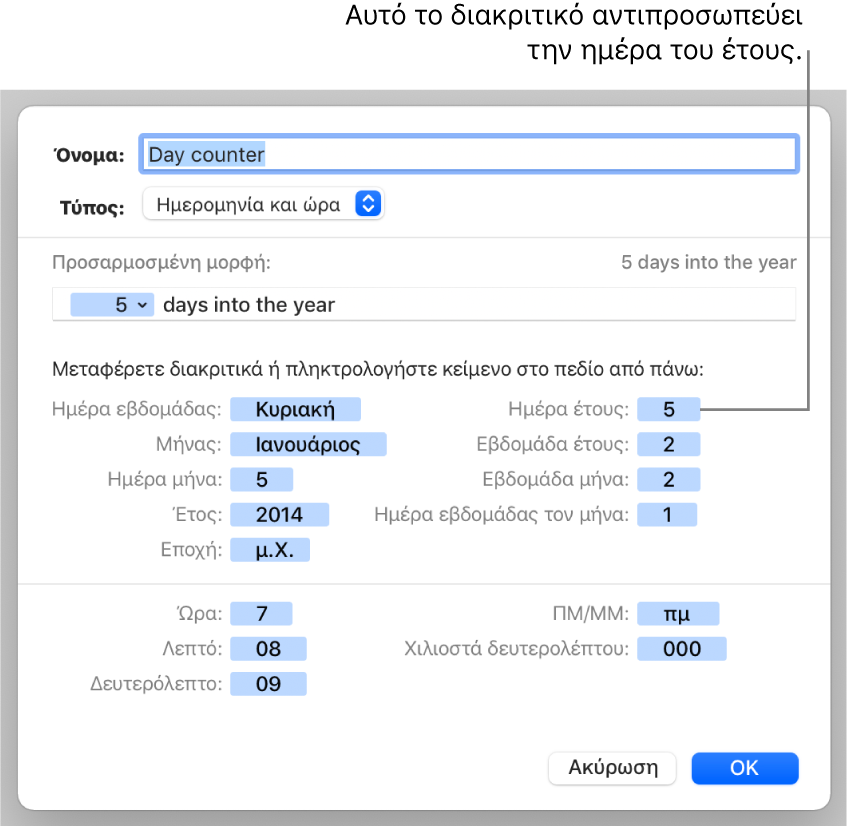Image resolution: width=849 pixels, height=827 pixels.
Task: Confirm with the OK button
Action: coord(744,767)
